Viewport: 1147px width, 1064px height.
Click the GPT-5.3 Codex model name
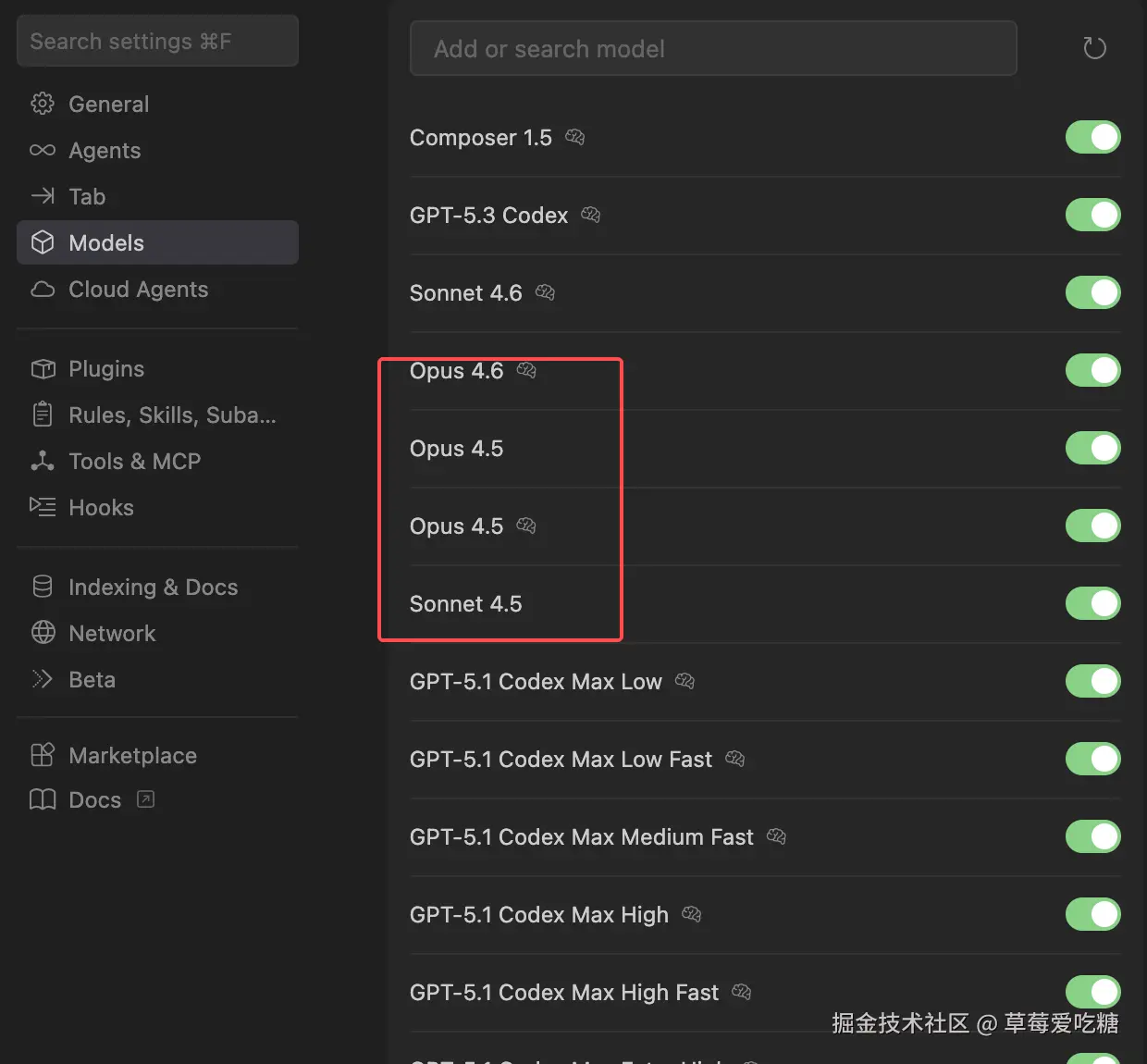[x=489, y=215]
